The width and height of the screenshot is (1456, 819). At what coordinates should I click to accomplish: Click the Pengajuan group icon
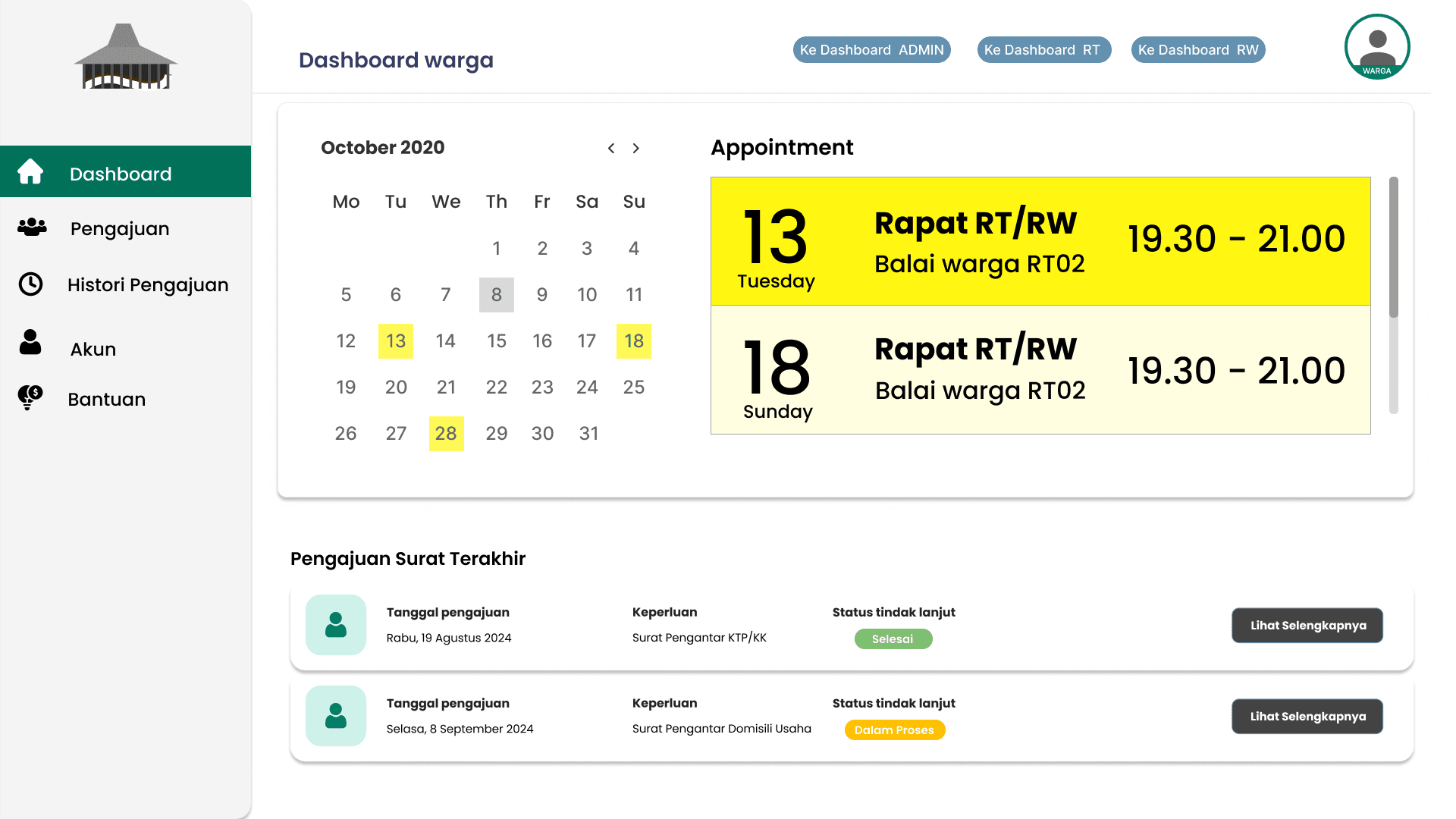pos(32,227)
